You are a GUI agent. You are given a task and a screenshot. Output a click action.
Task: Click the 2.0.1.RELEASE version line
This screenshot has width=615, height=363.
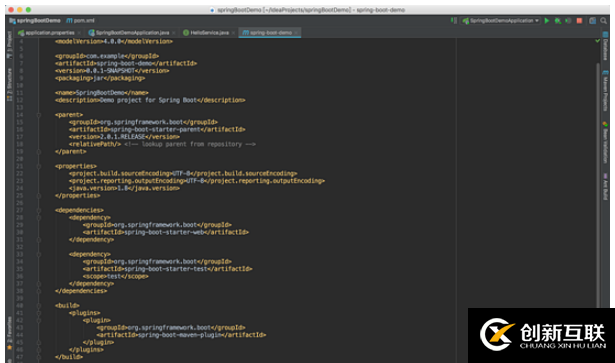tap(124, 137)
